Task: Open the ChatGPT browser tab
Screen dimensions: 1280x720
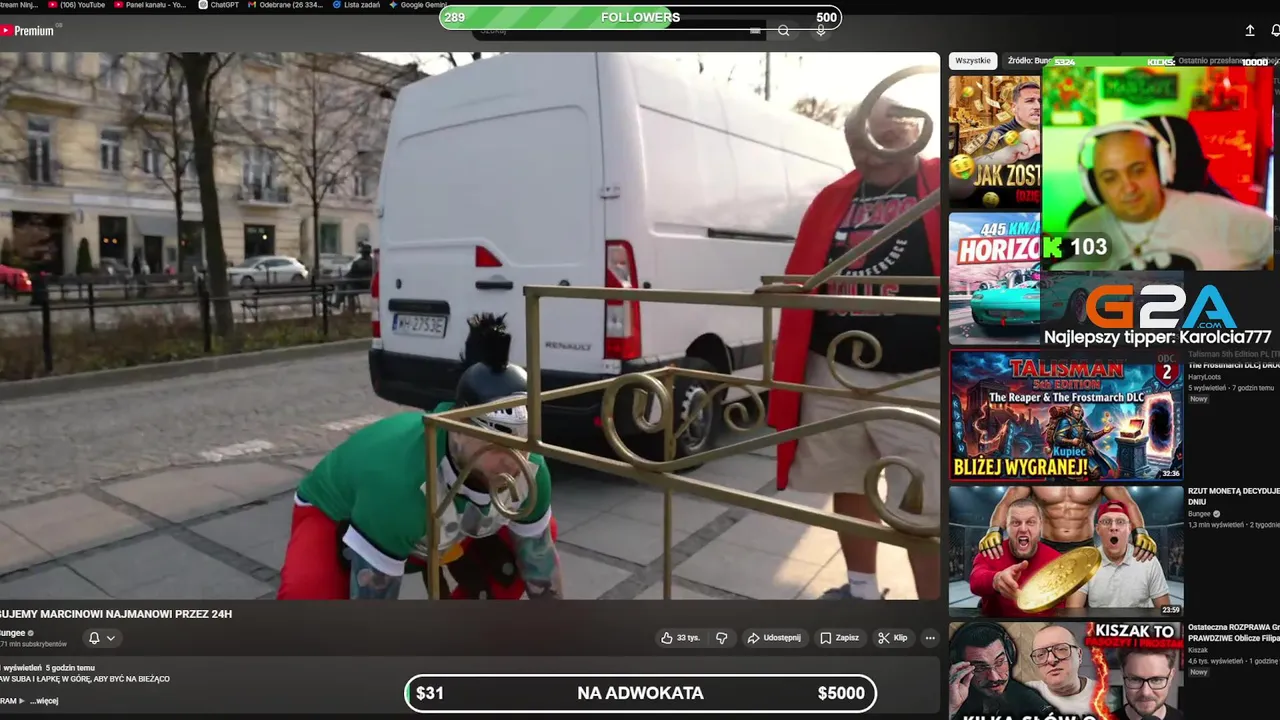Action: tap(218, 5)
